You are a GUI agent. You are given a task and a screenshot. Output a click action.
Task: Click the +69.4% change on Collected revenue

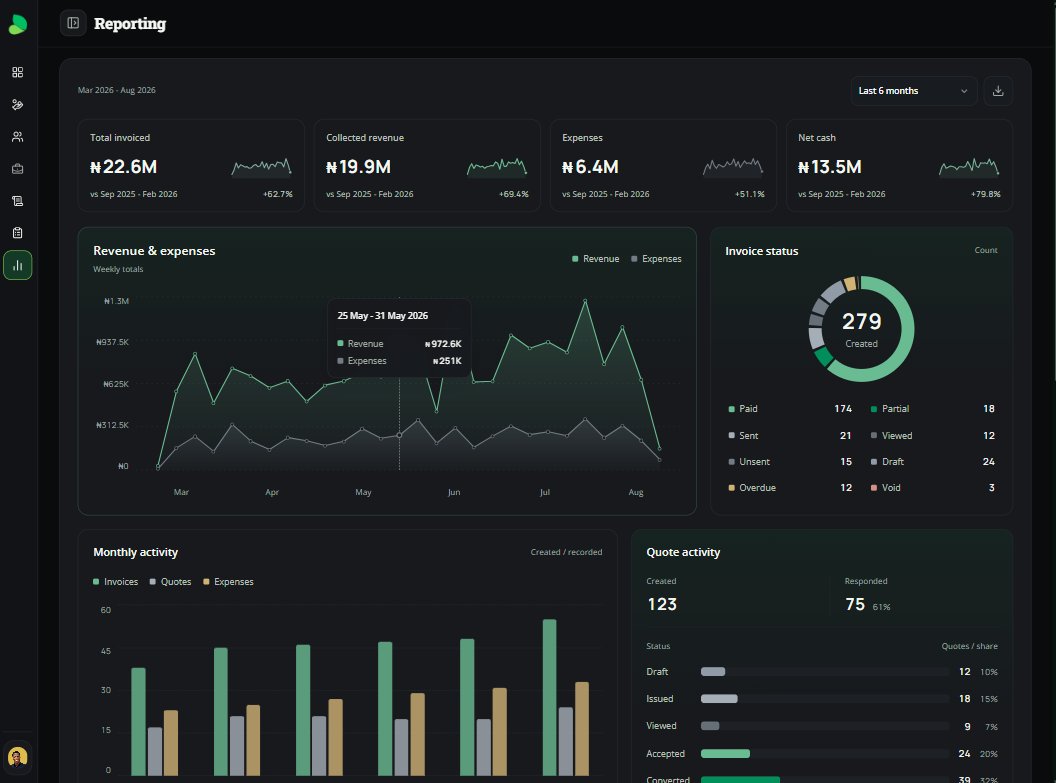pyautogui.click(x=514, y=194)
